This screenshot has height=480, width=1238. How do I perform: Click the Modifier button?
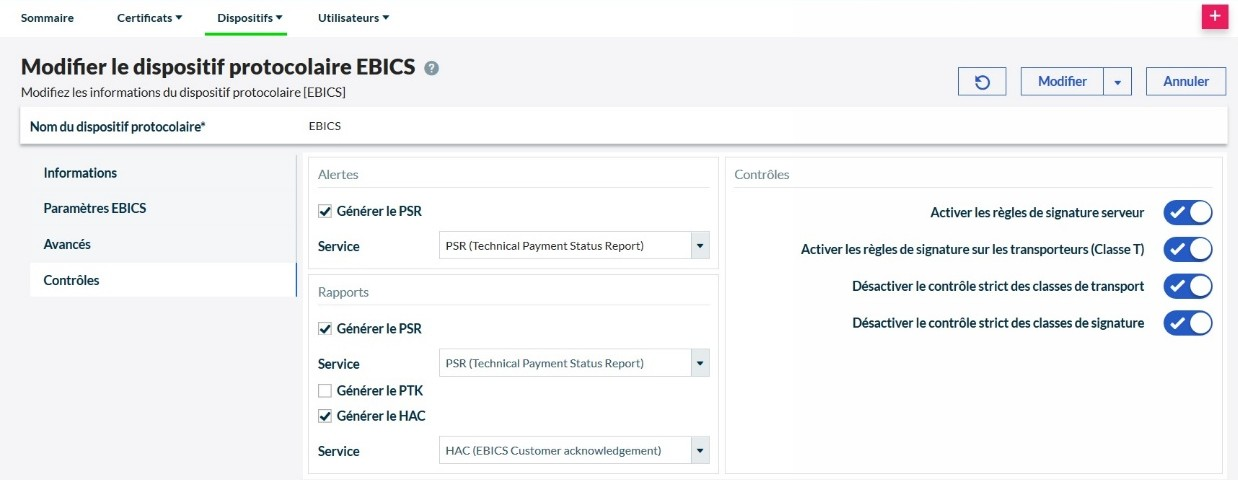(1062, 82)
